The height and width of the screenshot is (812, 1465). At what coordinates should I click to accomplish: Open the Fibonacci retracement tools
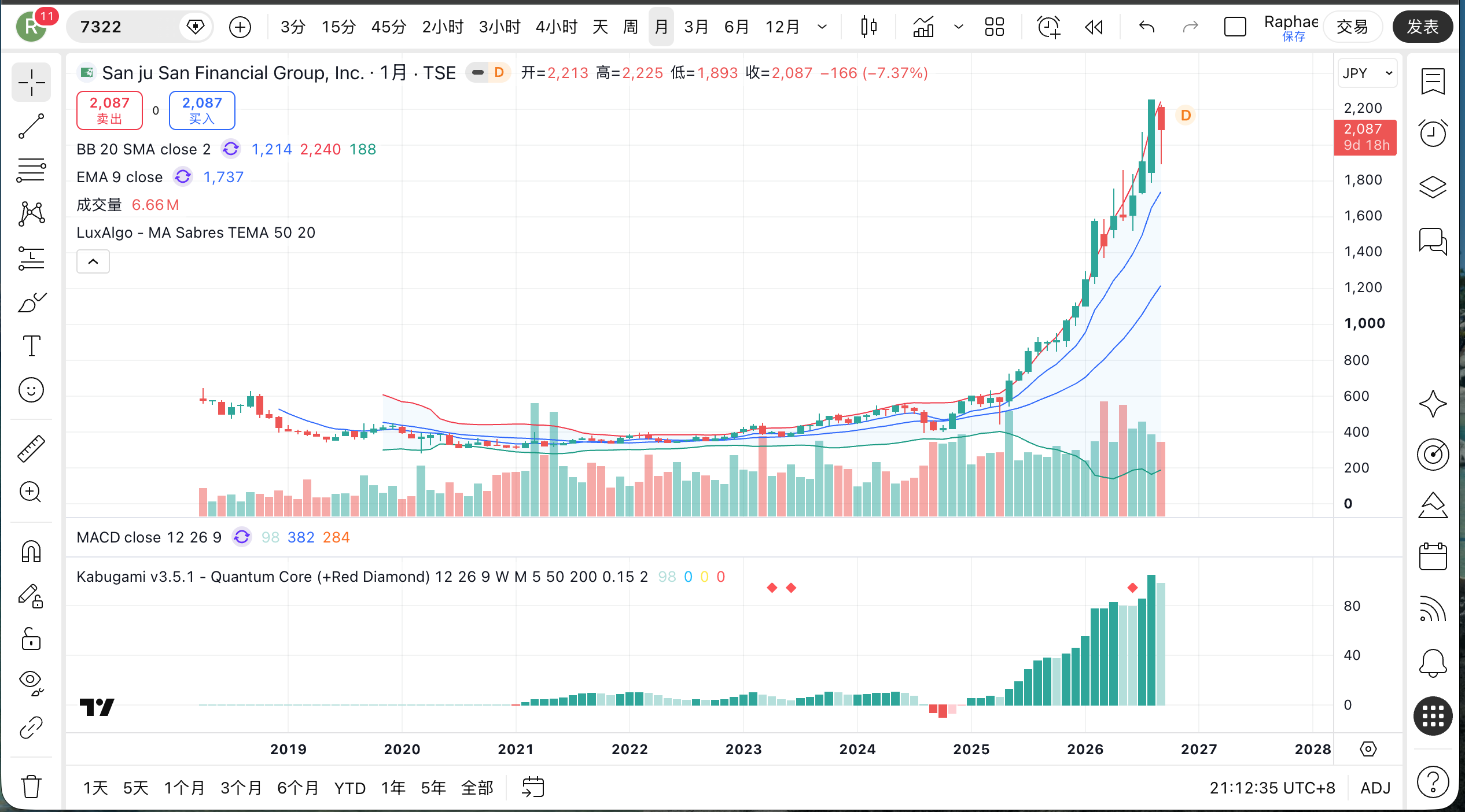(x=31, y=171)
